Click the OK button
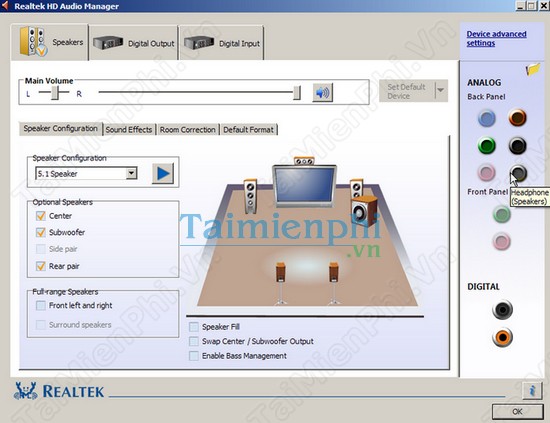Screen dimensions: 550x423 (518, 412)
